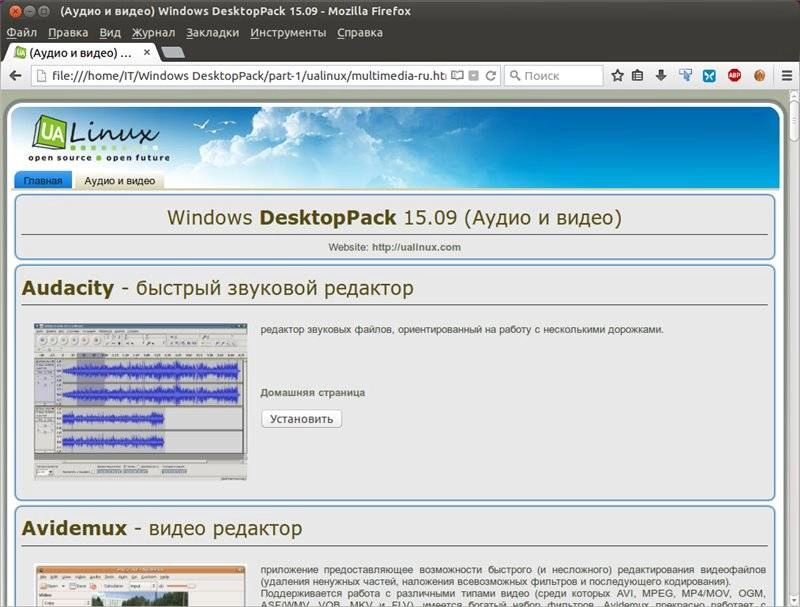800x607 pixels.
Task: Open the Закладки menu
Action: click(212, 33)
